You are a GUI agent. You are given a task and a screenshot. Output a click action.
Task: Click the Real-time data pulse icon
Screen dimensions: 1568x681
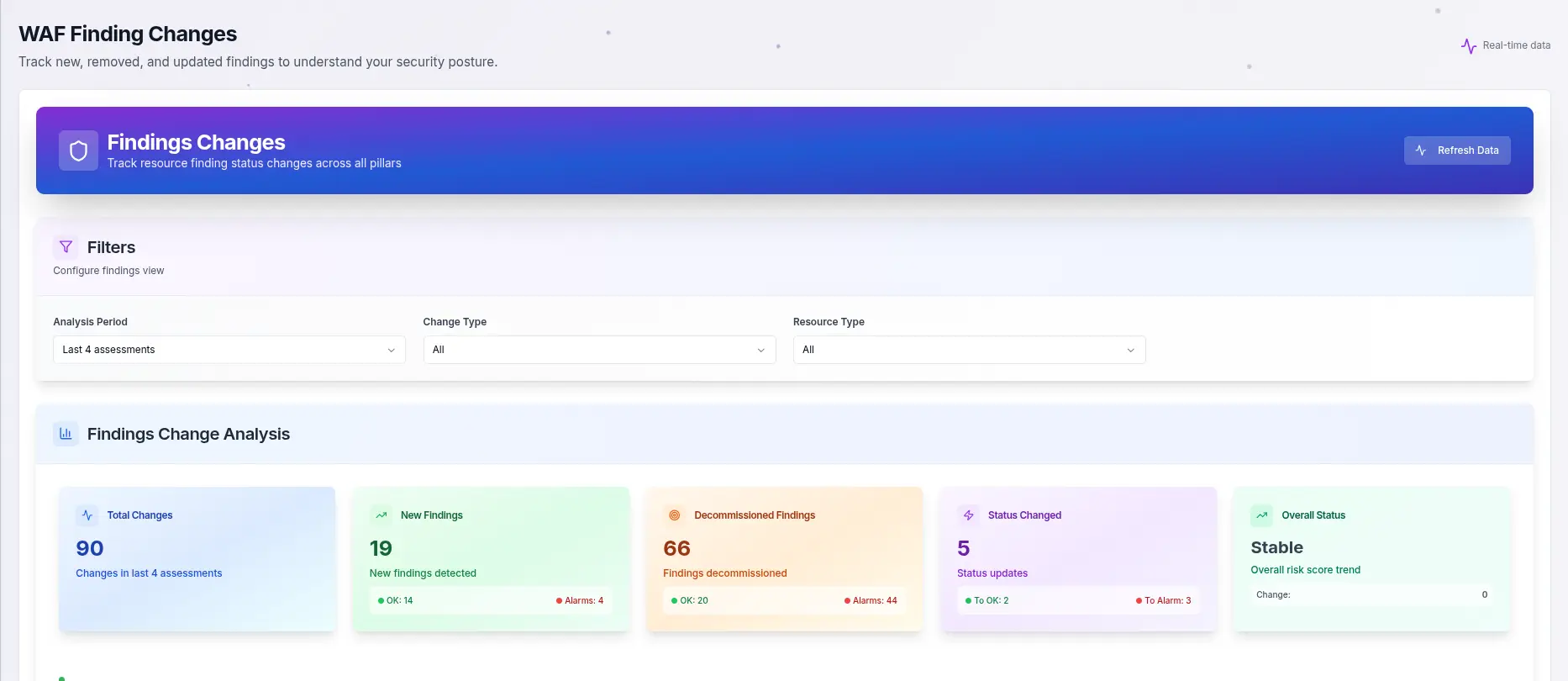[1468, 46]
